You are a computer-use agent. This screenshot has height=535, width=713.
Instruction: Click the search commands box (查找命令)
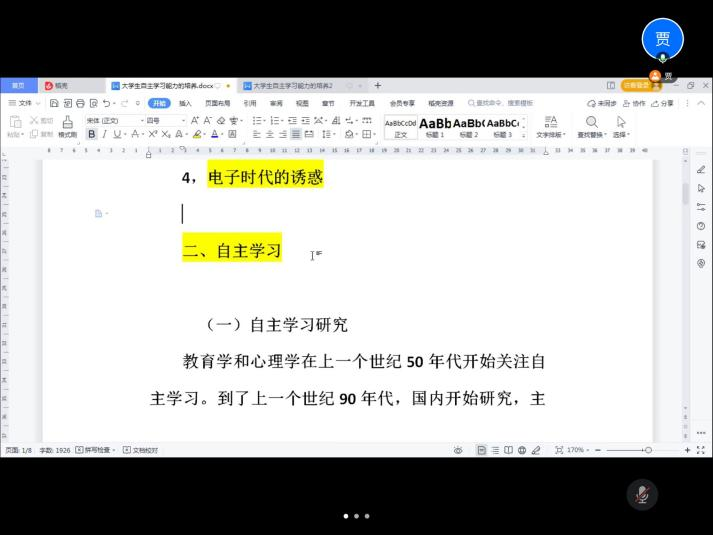(503, 103)
